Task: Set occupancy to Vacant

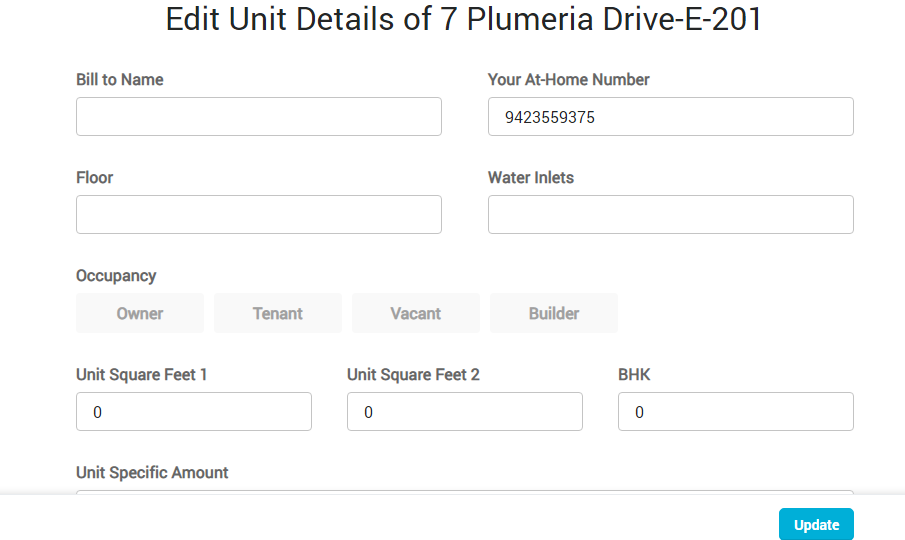Action: click(x=416, y=313)
